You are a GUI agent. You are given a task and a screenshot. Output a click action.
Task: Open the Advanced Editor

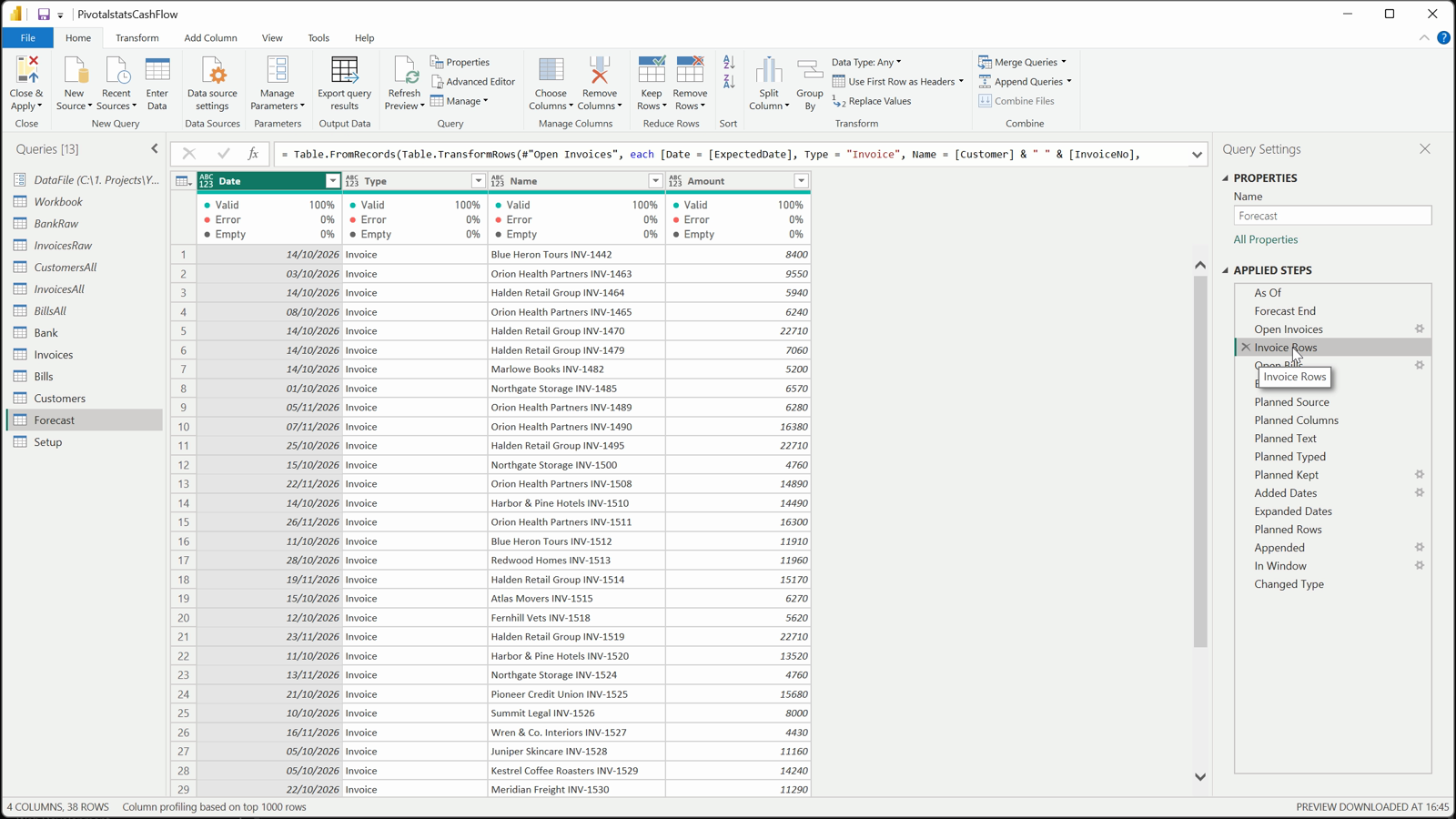click(x=473, y=82)
